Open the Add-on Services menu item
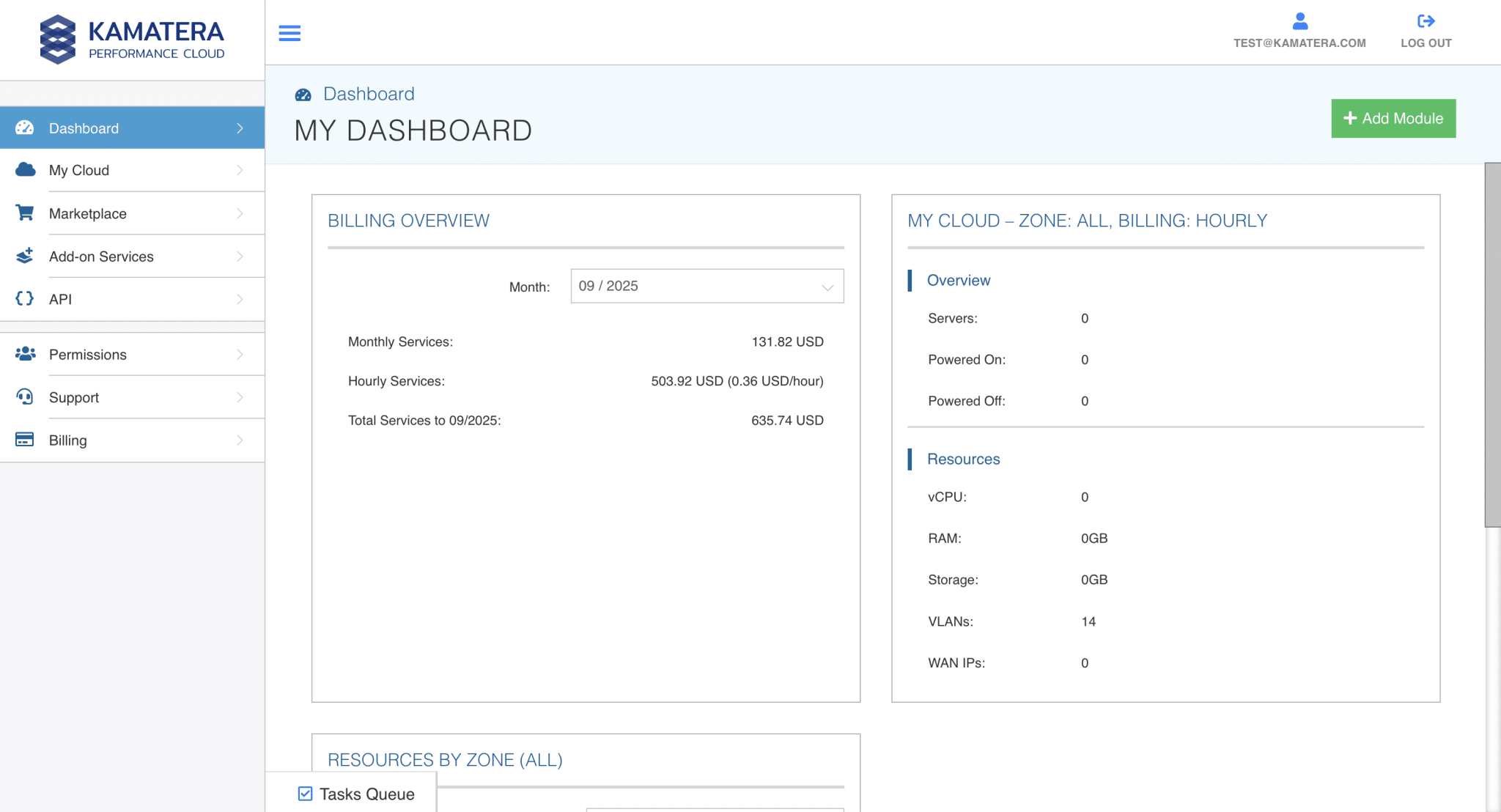The width and height of the screenshot is (1501, 812). coord(101,256)
